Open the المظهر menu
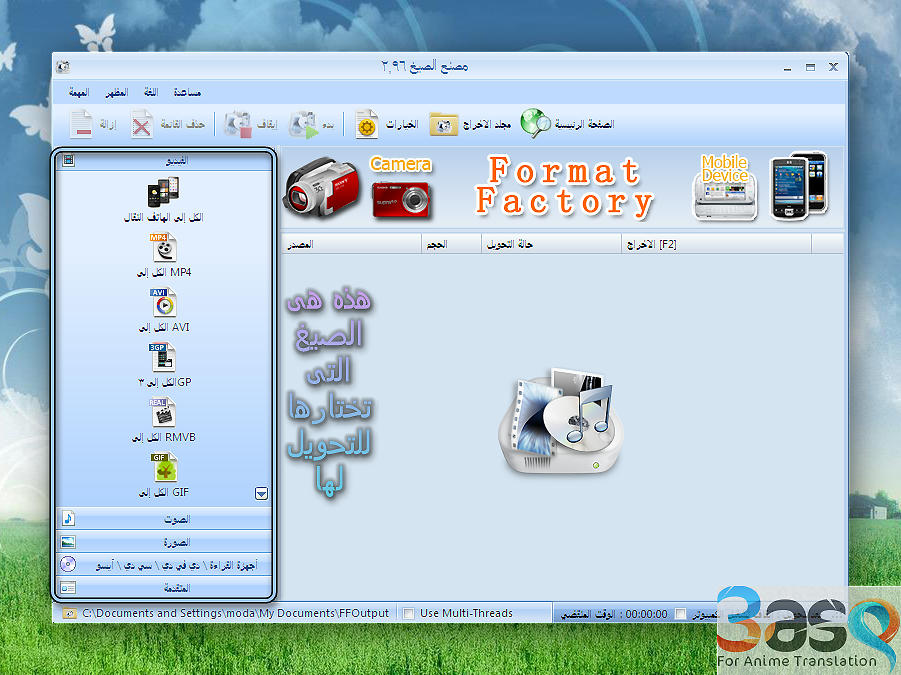 (x=117, y=92)
